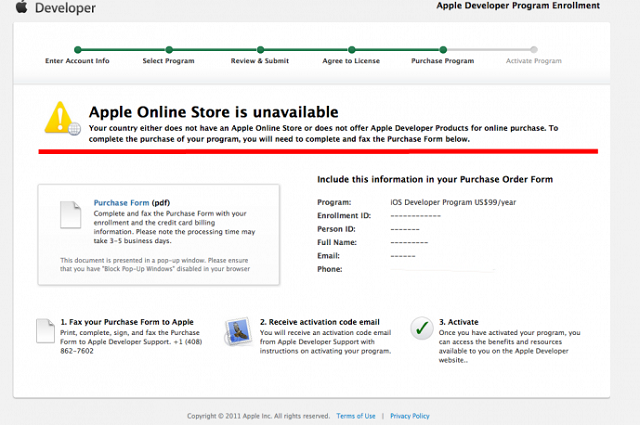Click the 1. Fax your Purchase Form heading

click(127, 322)
